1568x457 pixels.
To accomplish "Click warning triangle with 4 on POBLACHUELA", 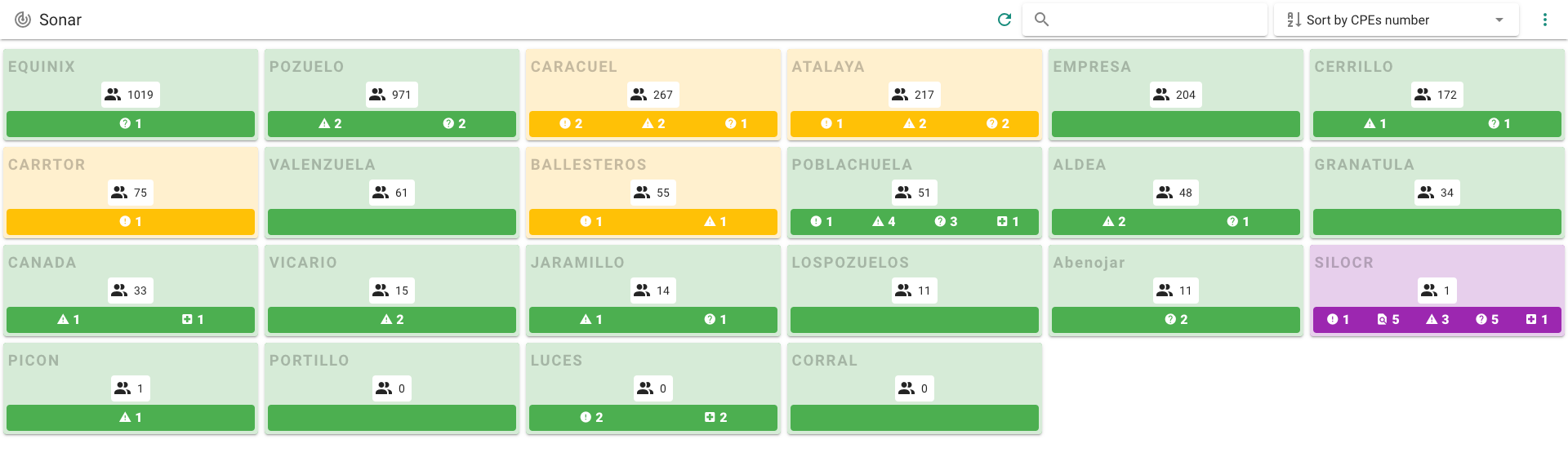I will point(884,222).
